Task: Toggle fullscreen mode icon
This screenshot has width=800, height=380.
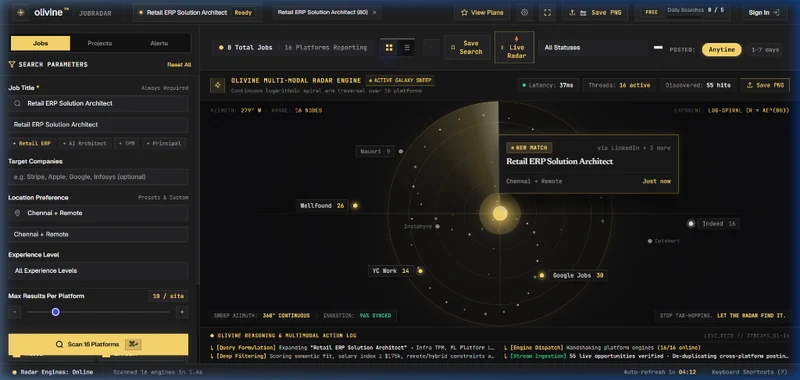Action: pyautogui.click(x=547, y=13)
